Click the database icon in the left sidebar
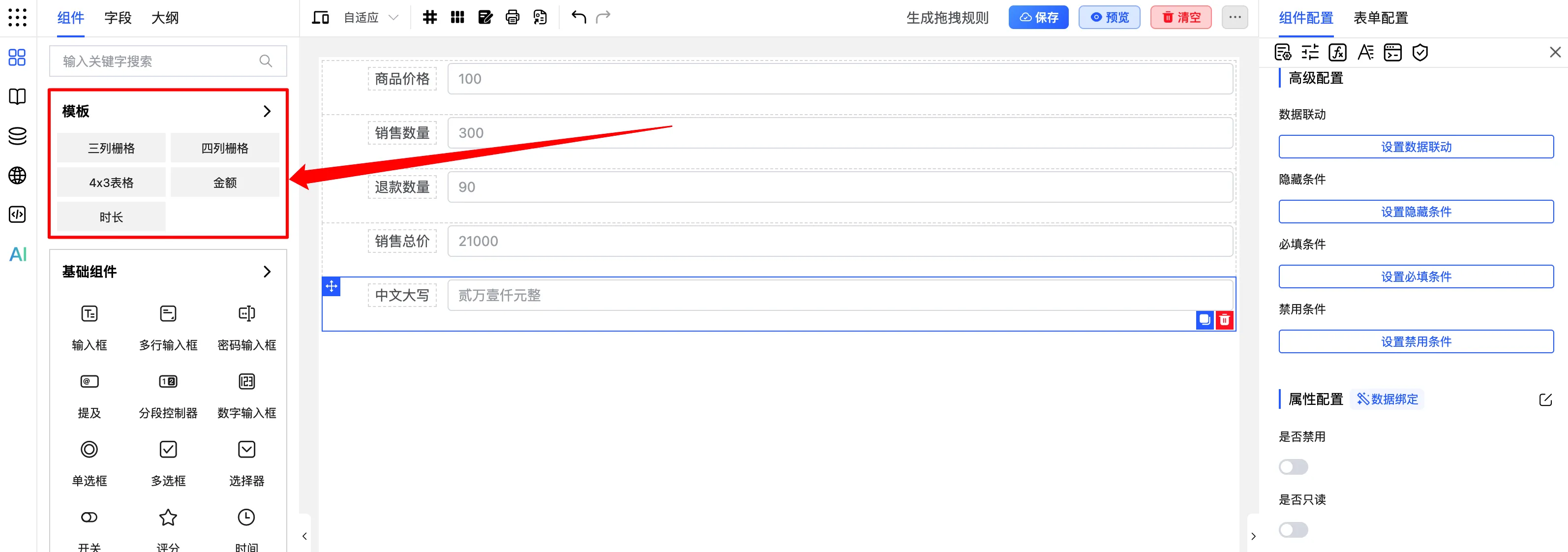 (x=17, y=136)
